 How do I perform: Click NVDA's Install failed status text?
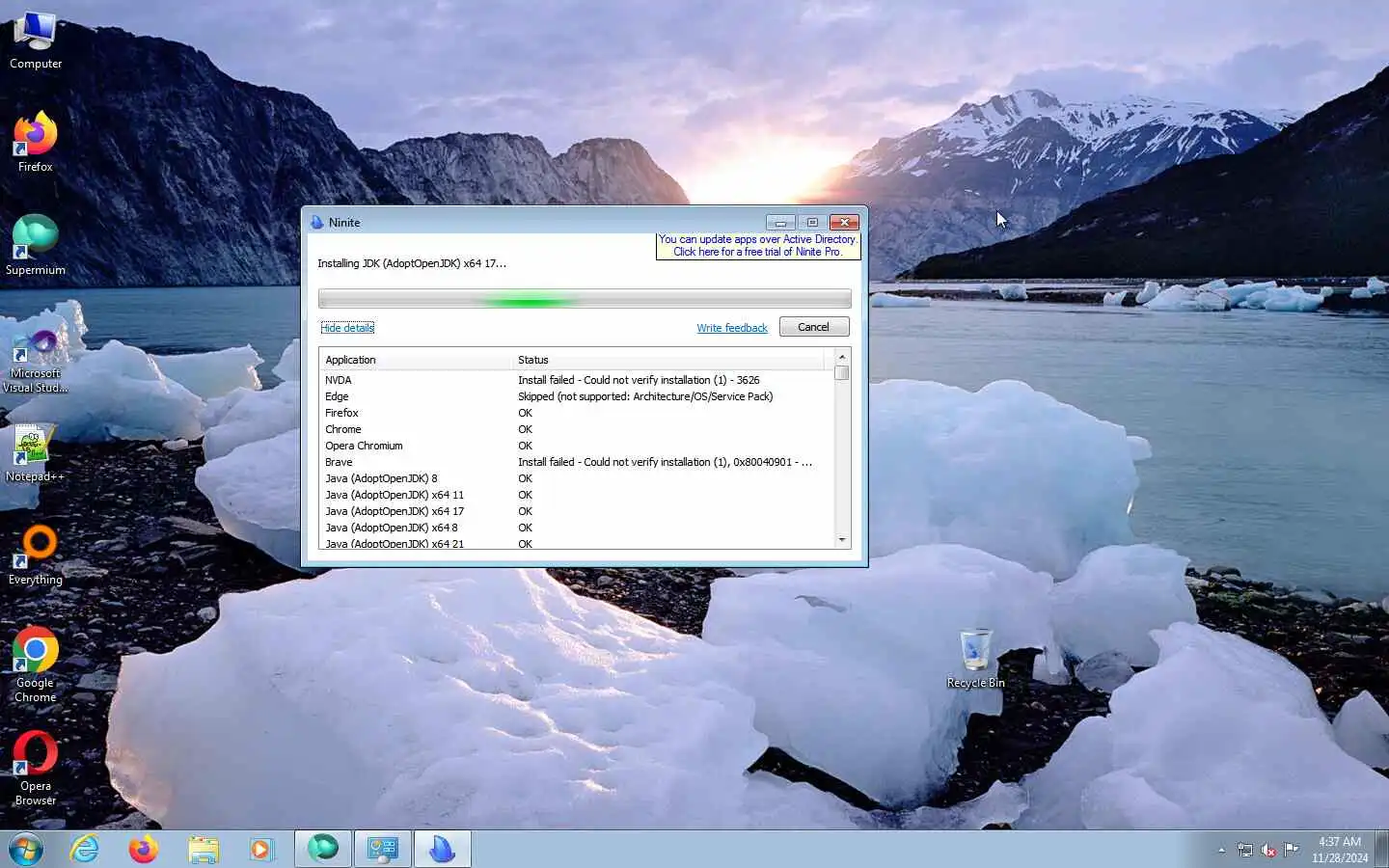click(639, 380)
